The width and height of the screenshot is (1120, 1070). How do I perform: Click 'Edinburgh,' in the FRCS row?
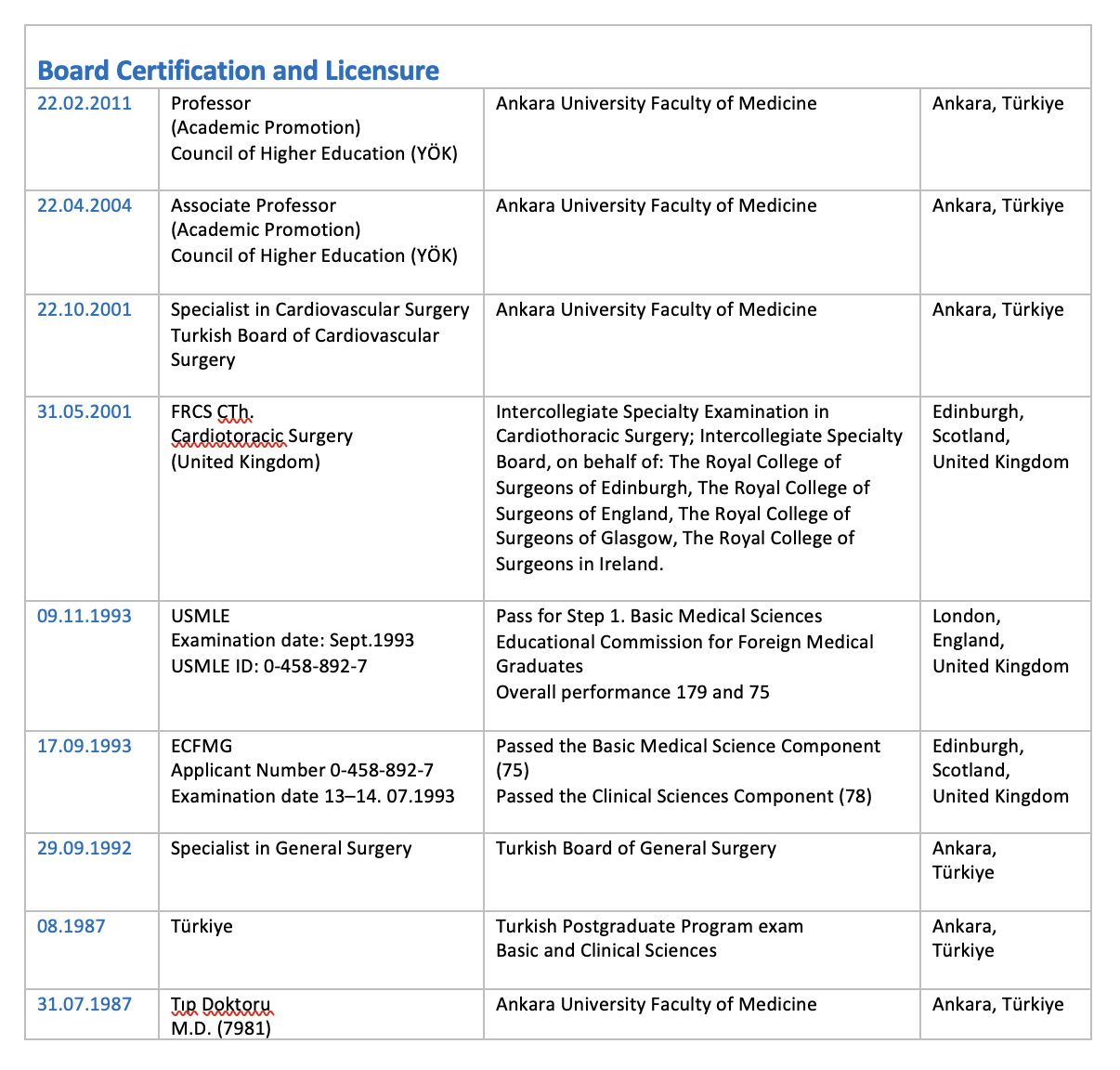point(978,411)
